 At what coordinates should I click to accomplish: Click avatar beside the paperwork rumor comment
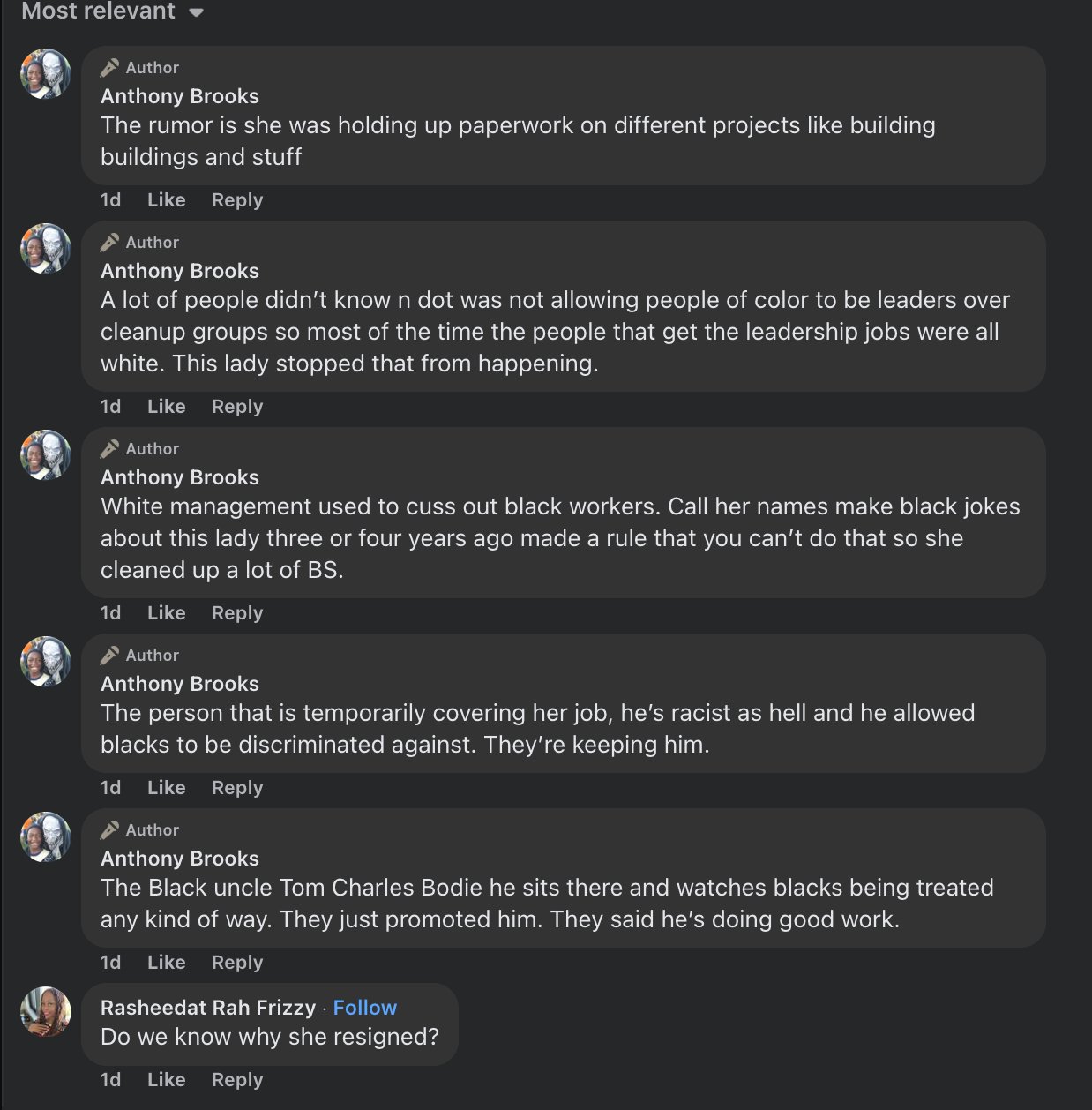click(x=46, y=74)
